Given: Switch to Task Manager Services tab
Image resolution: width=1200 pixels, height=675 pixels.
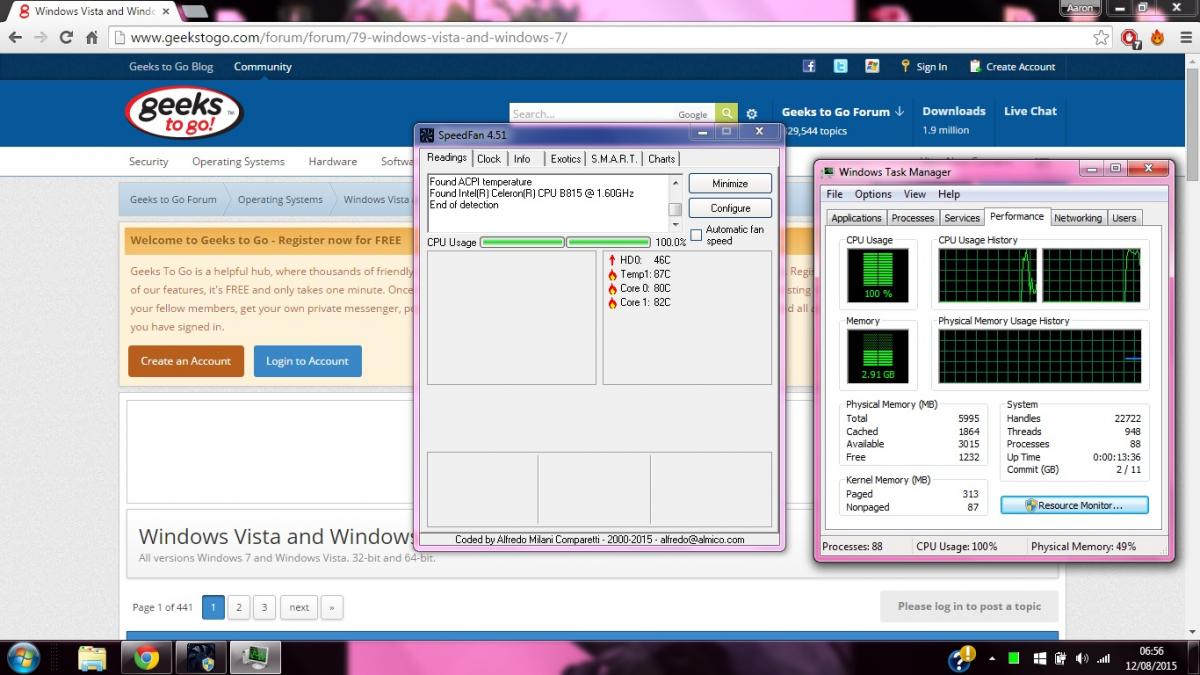Looking at the screenshot, I should (x=962, y=218).
